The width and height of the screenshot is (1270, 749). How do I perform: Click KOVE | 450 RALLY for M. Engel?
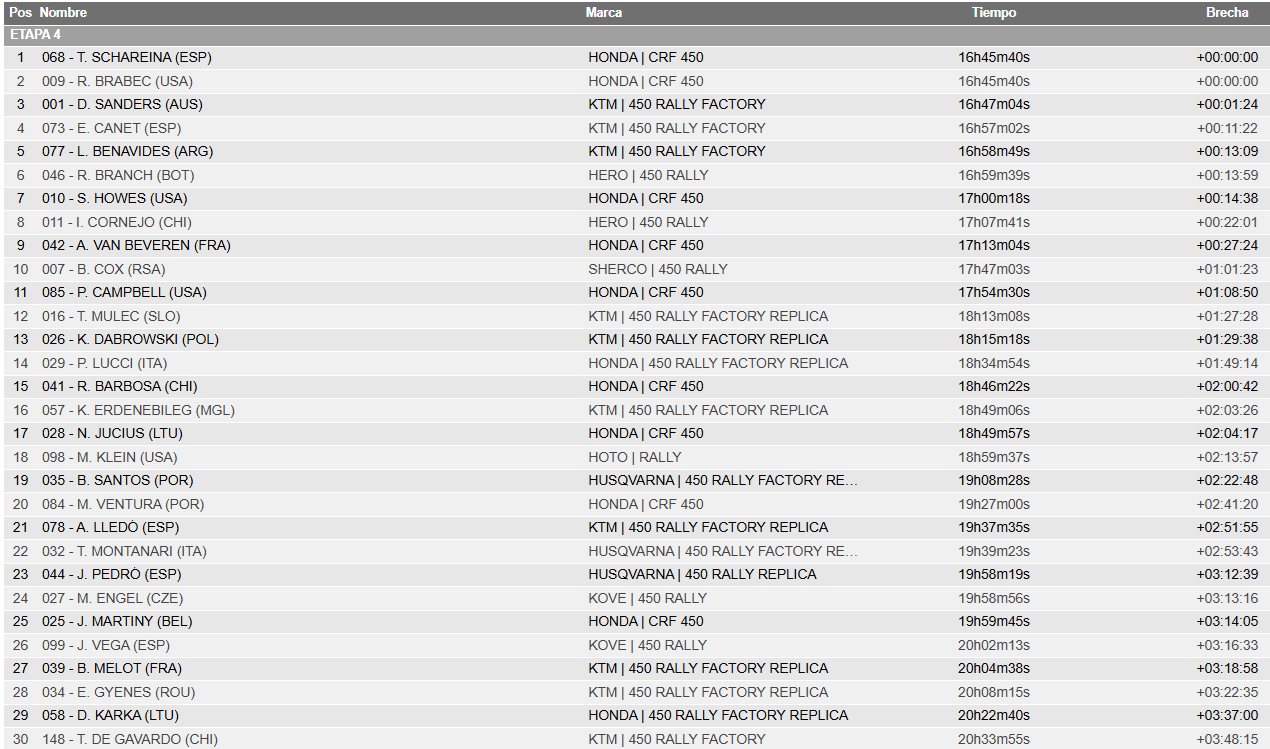(x=647, y=598)
